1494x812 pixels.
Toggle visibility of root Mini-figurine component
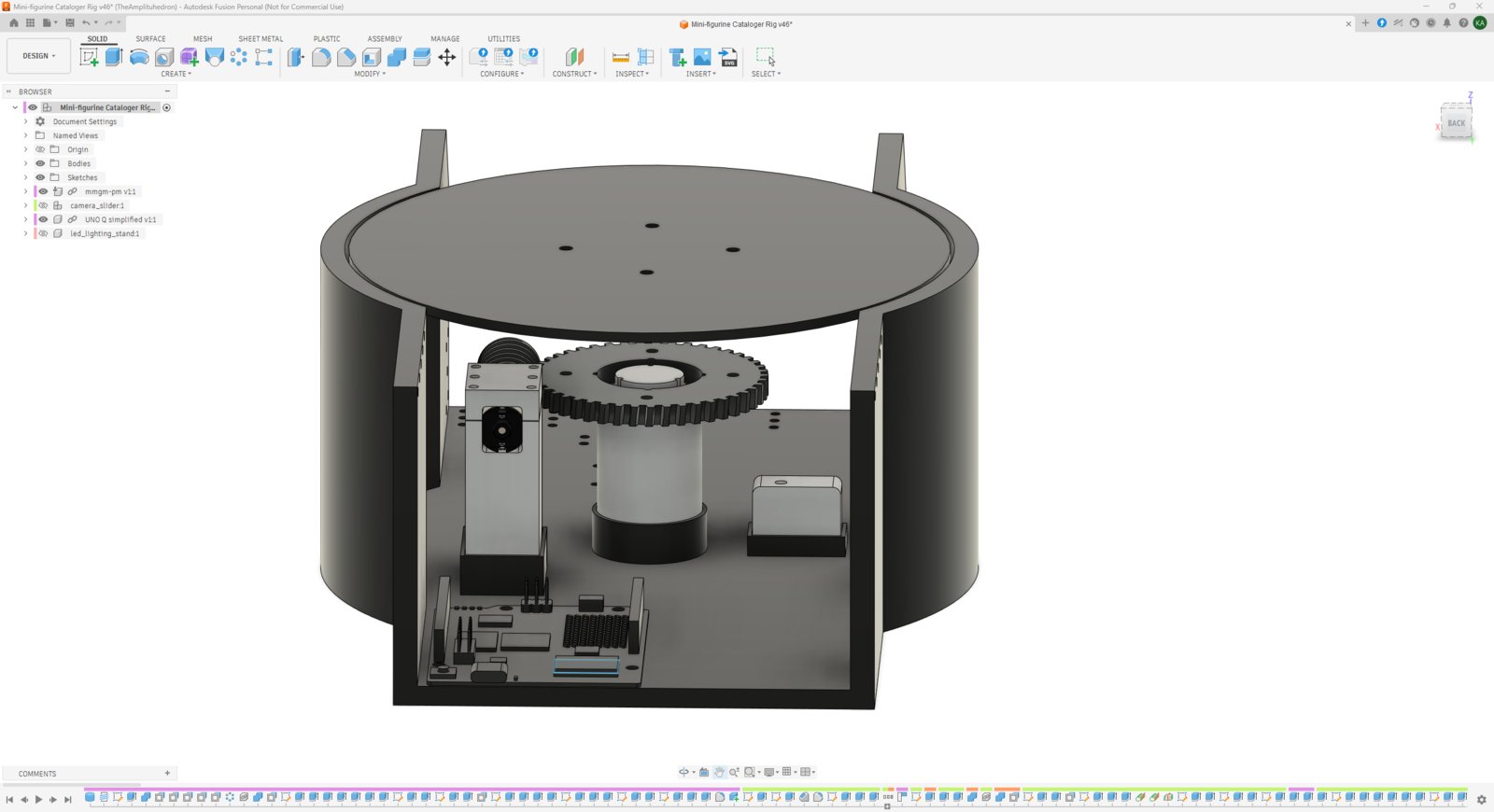pyautogui.click(x=33, y=107)
